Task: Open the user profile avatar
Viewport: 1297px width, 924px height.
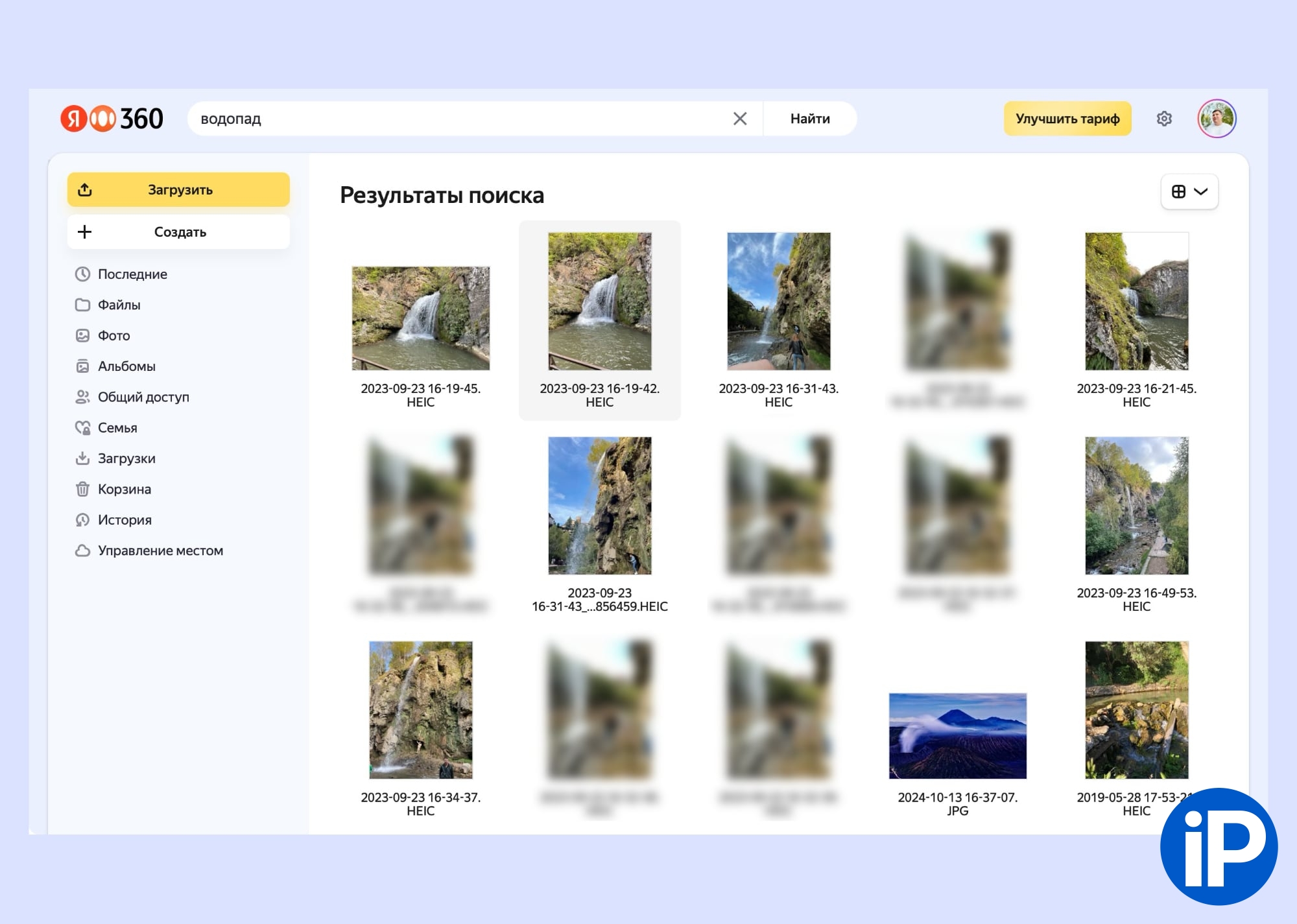Action: click(1216, 119)
